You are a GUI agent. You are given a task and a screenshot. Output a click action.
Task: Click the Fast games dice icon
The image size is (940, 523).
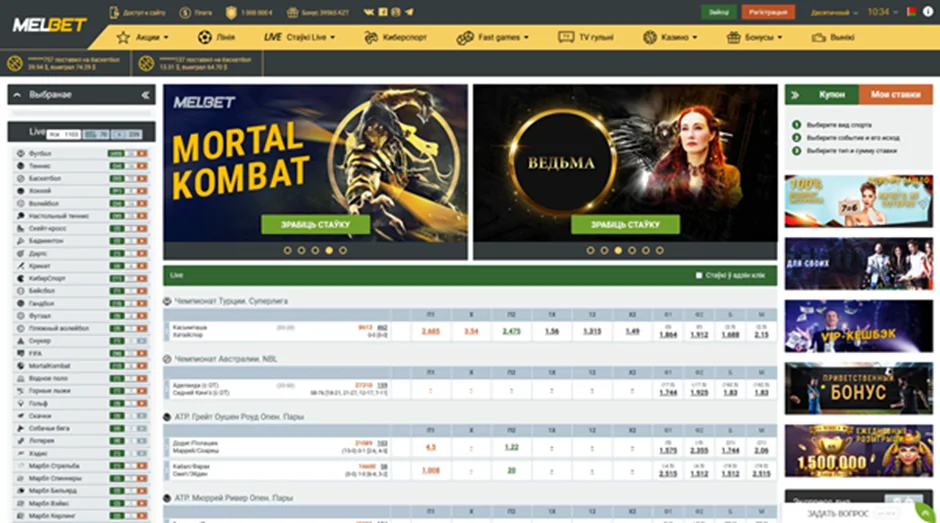point(465,37)
